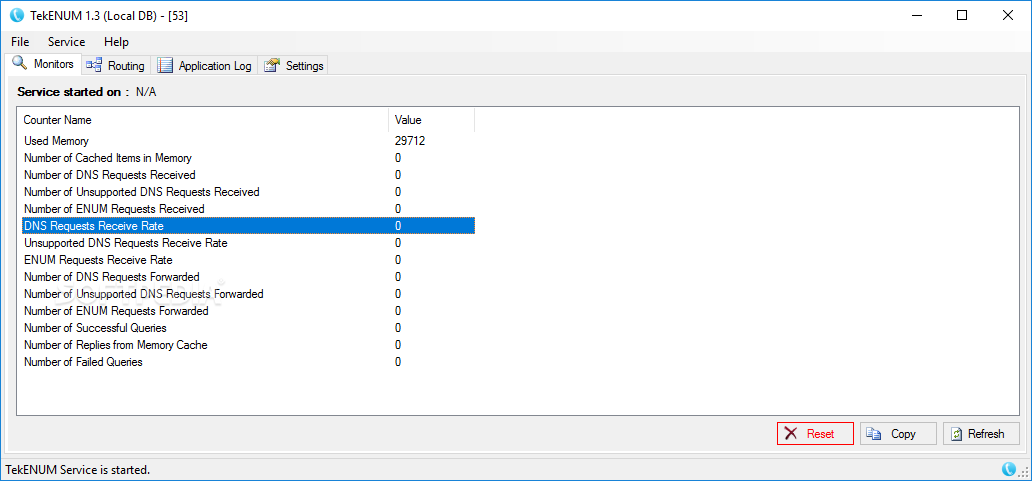Click the N/A service start value
The width and height of the screenshot is (1032, 481).
[146, 92]
